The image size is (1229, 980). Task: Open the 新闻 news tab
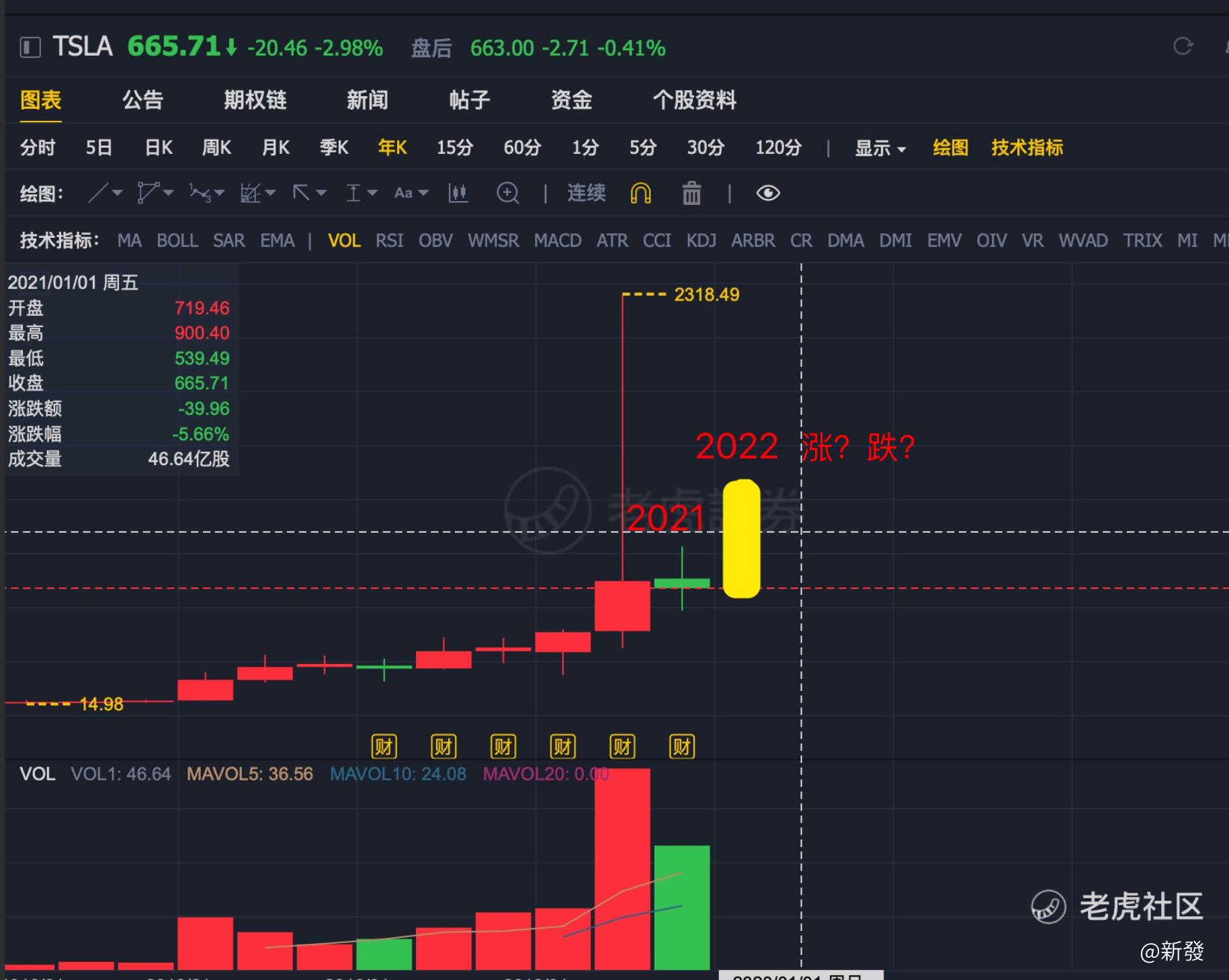point(368,100)
